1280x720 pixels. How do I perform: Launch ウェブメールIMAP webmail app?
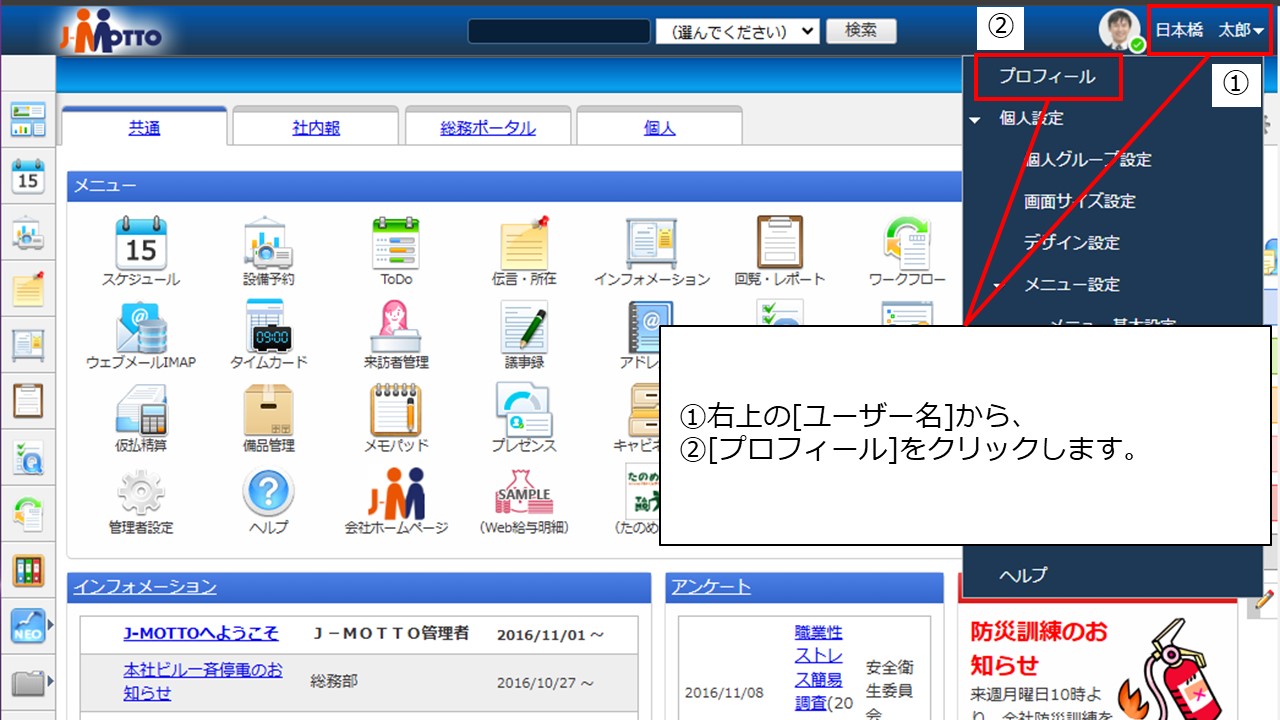pyautogui.click(x=140, y=328)
